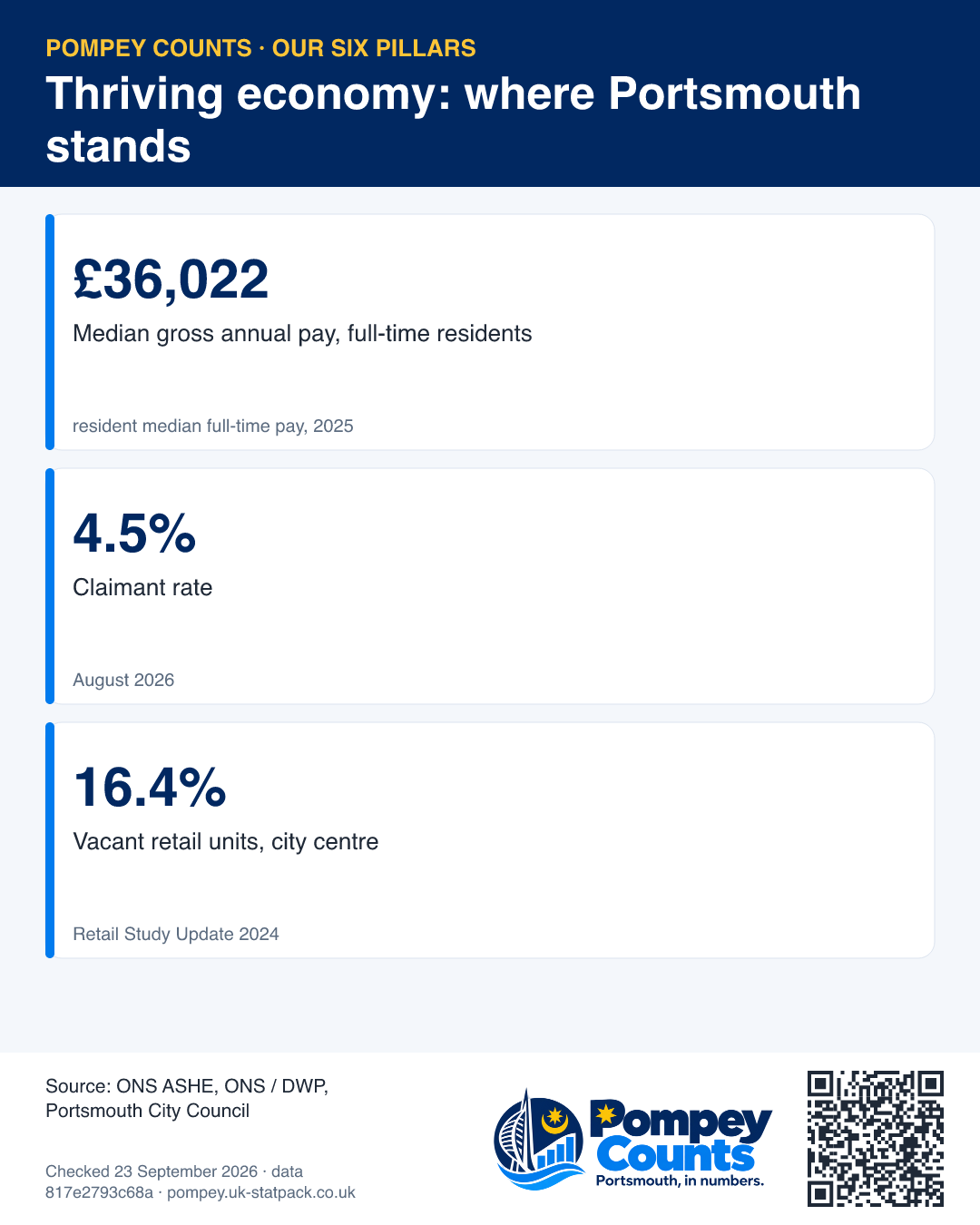Viewport: 980px width, 1225px height.
Task: Click the 'Thriving economy' headline
Action: (454, 120)
